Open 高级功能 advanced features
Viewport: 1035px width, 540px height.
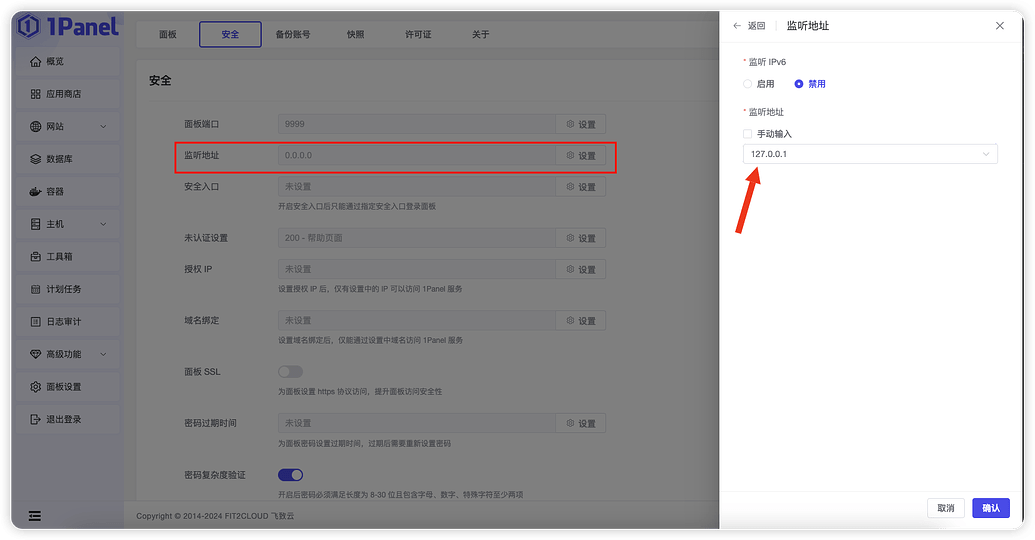point(67,354)
